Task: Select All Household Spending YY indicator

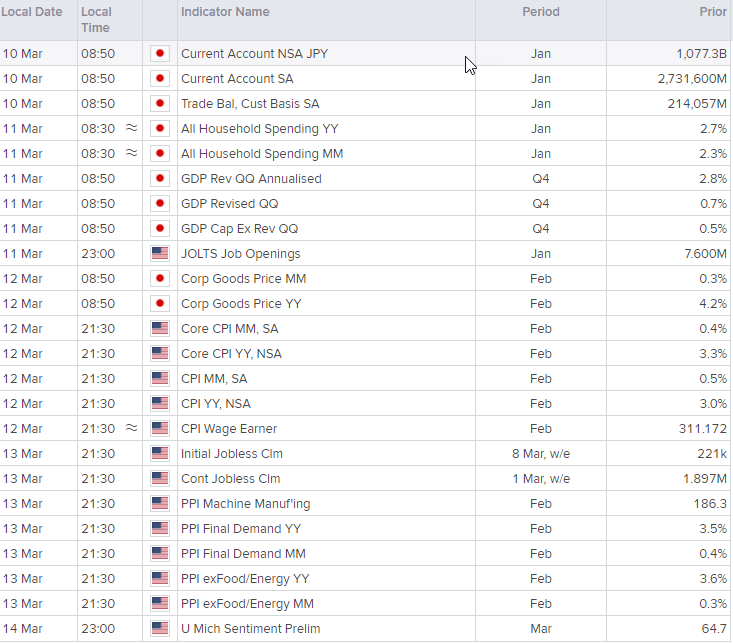Action: (x=259, y=129)
